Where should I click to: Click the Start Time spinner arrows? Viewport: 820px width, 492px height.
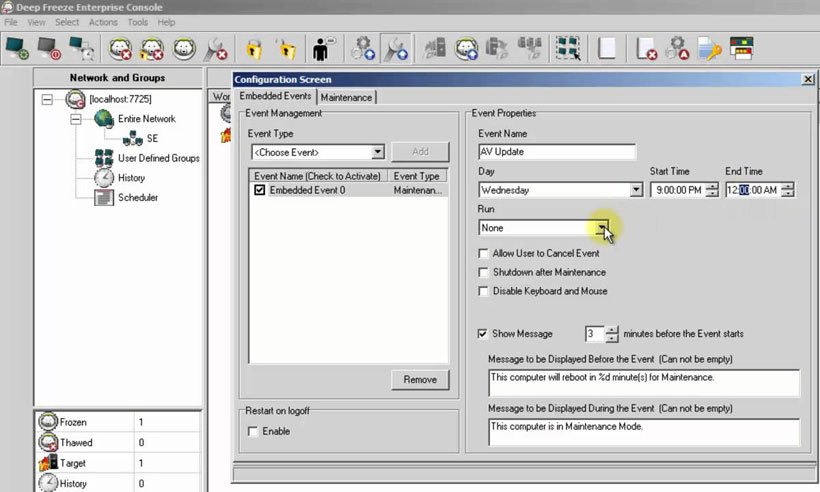tap(712, 190)
